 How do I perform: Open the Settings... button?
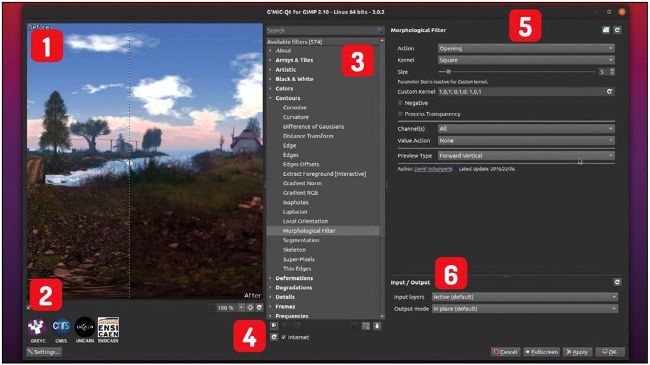pyautogui.click(x=44, y=352)
